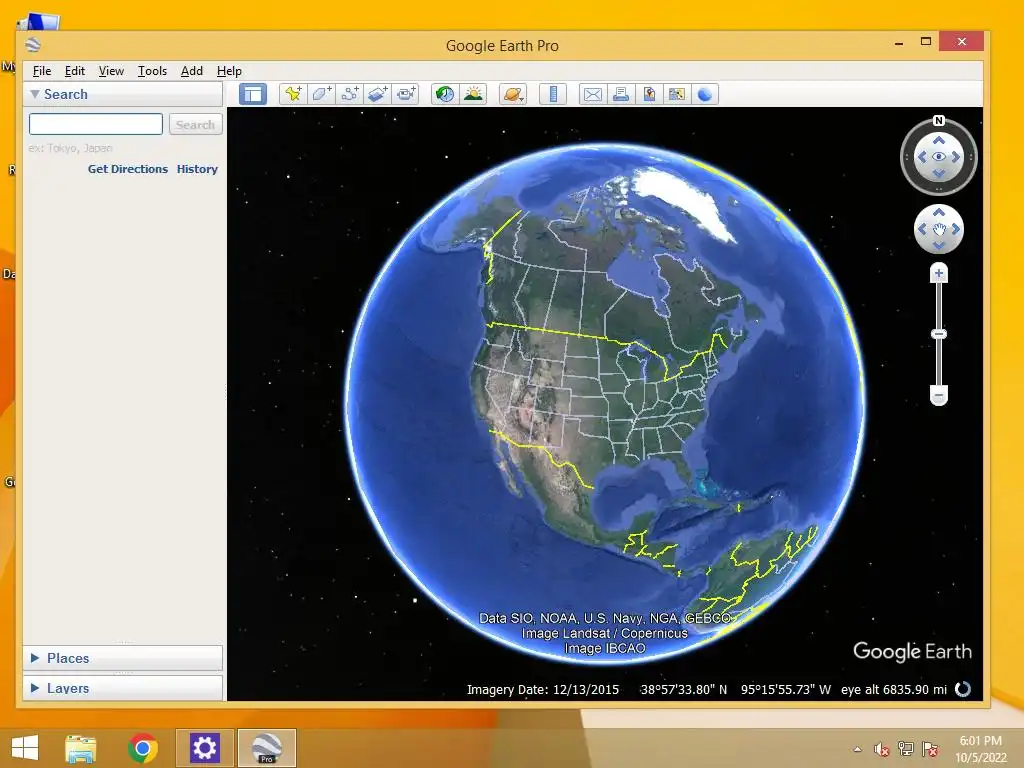Show hidden tray icons arrow
1024x768 pixels.
(x=857, y=750)
